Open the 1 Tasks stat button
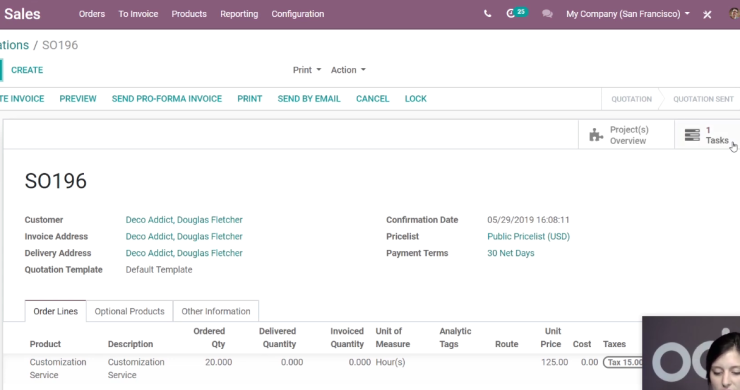Viewport: 740px width, 390px height. click(x=707, y=135)
